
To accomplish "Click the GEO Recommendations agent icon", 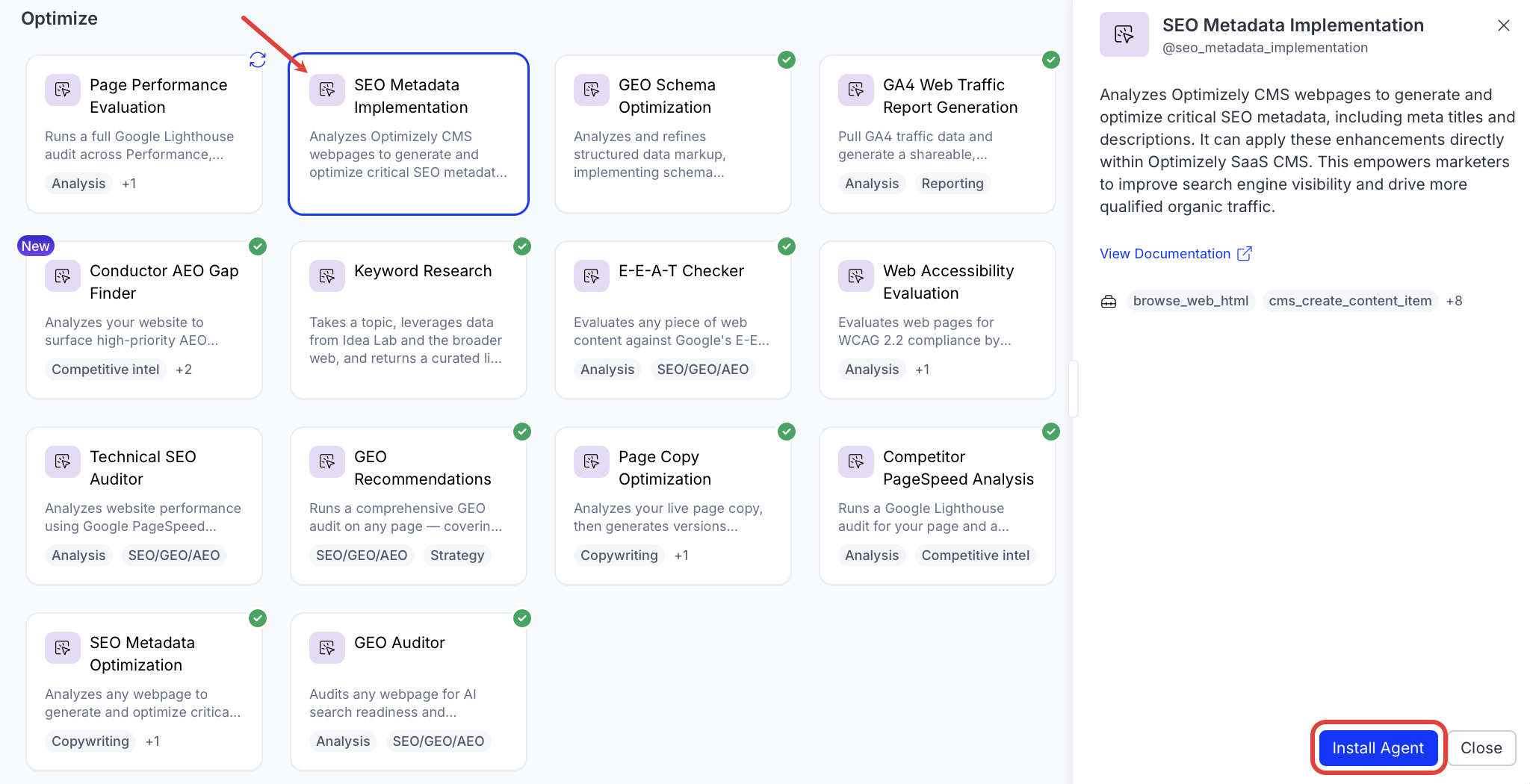I will [x=327, y=462].
